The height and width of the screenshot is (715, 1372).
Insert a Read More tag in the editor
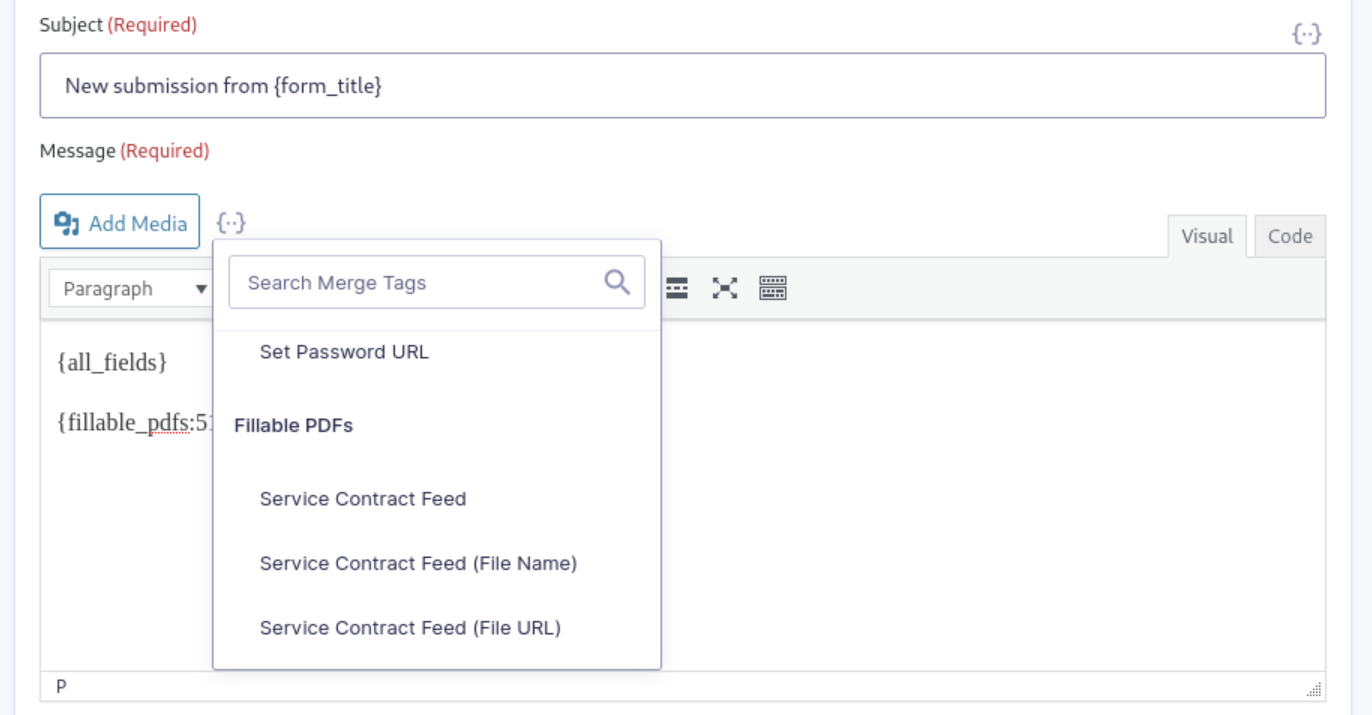(677, 288)
